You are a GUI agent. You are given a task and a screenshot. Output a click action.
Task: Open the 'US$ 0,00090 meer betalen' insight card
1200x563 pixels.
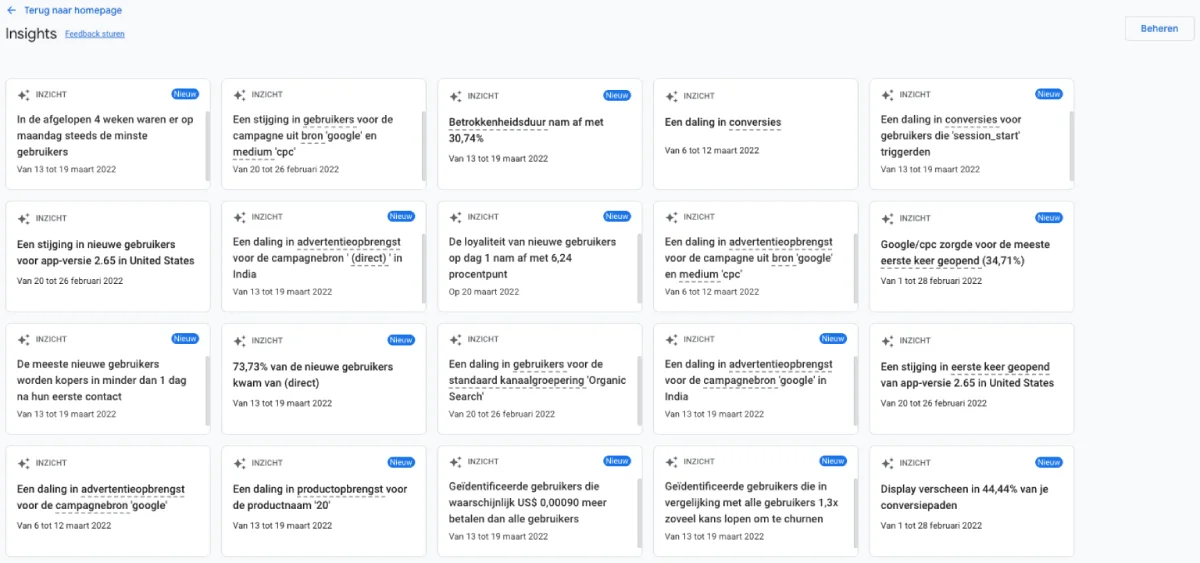(539, 502)
